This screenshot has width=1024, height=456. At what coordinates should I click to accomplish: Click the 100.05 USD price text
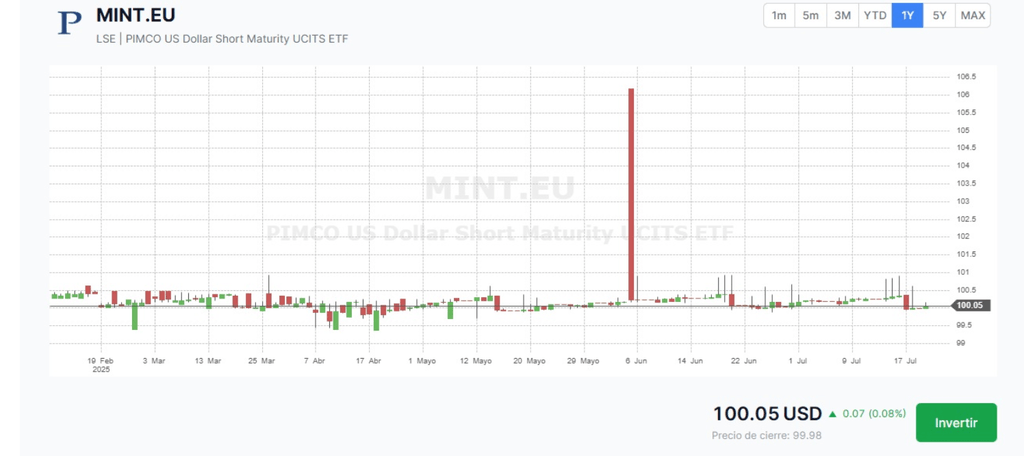click(766, 413)
